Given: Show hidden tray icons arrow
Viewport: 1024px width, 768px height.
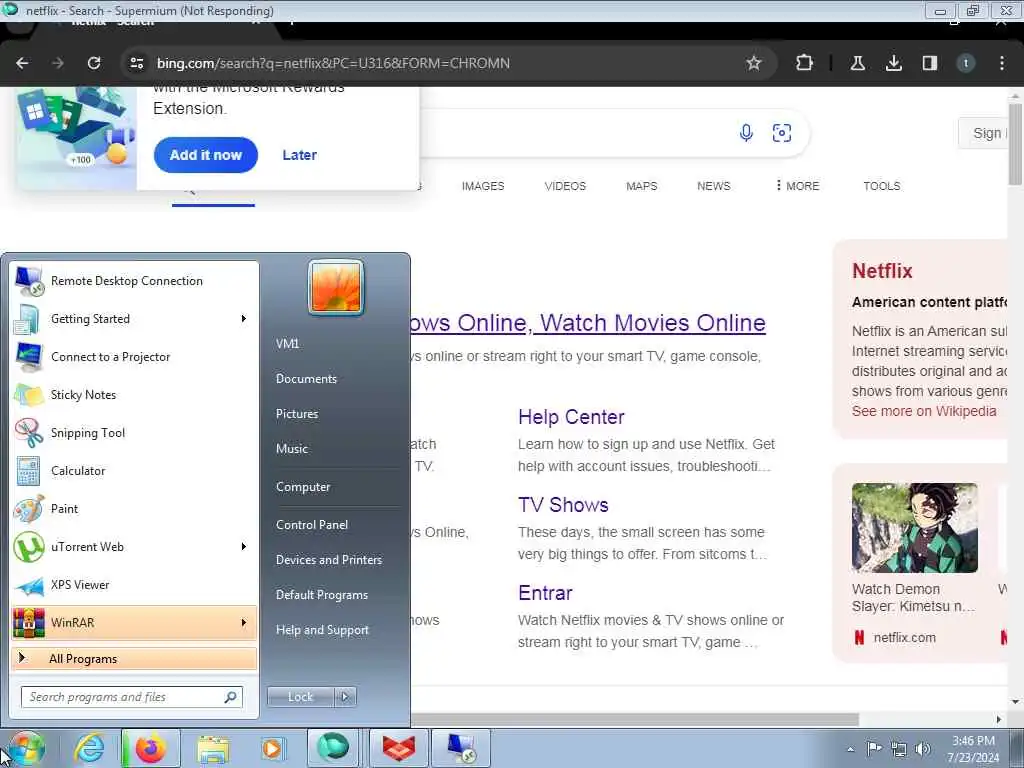Looking at the screenshot, I should [x=850, y=750].
